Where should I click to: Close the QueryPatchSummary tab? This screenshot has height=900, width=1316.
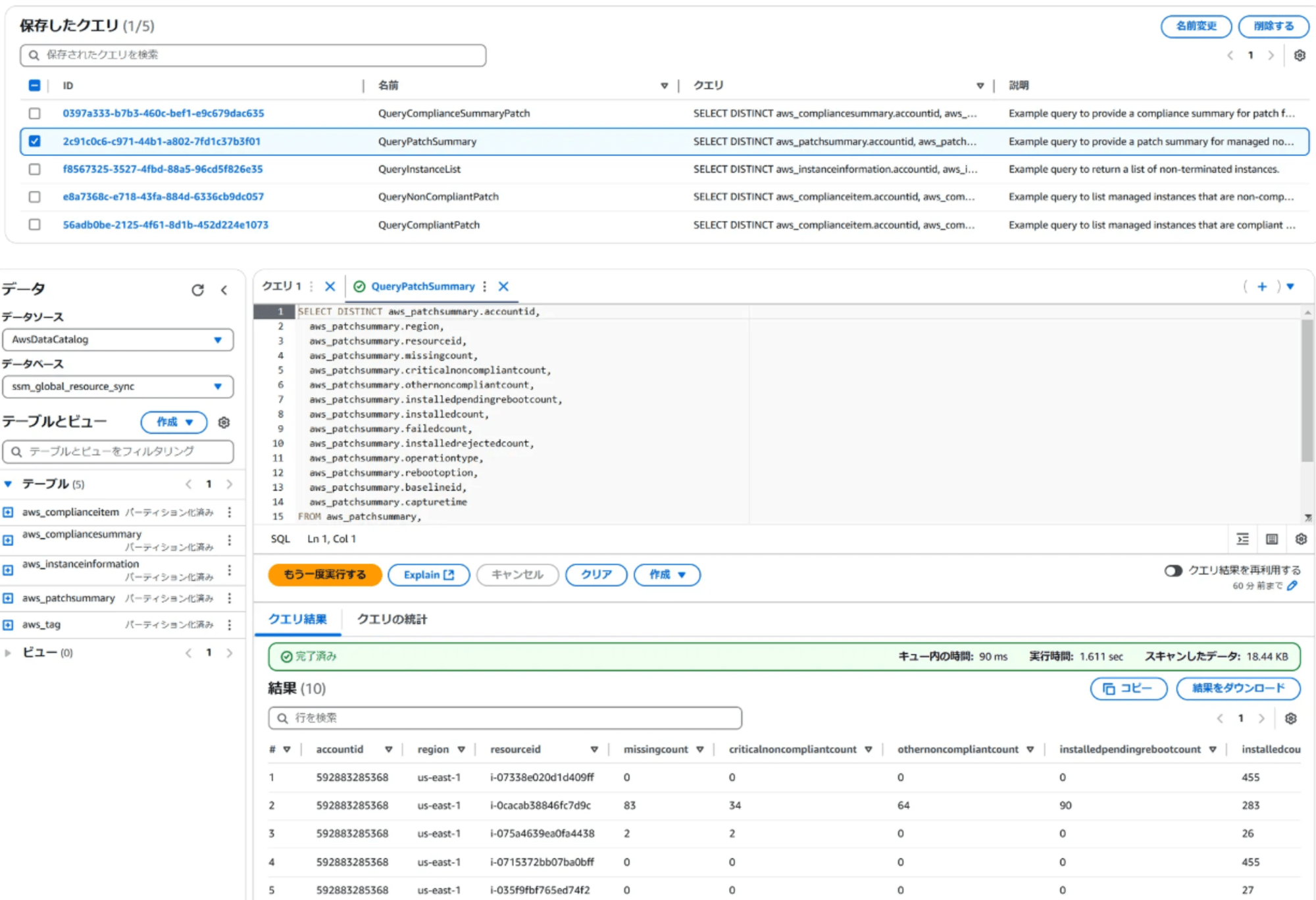coord(503,286)
